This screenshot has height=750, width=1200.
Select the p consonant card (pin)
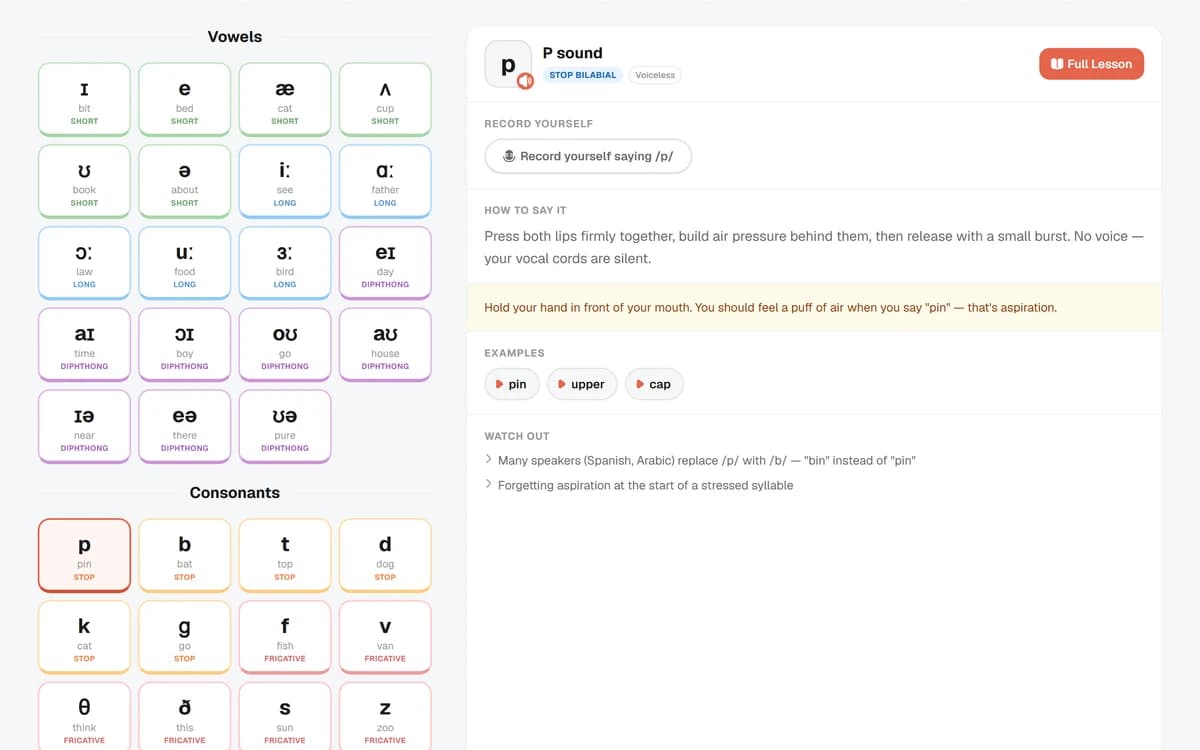[x=84, y=555]
